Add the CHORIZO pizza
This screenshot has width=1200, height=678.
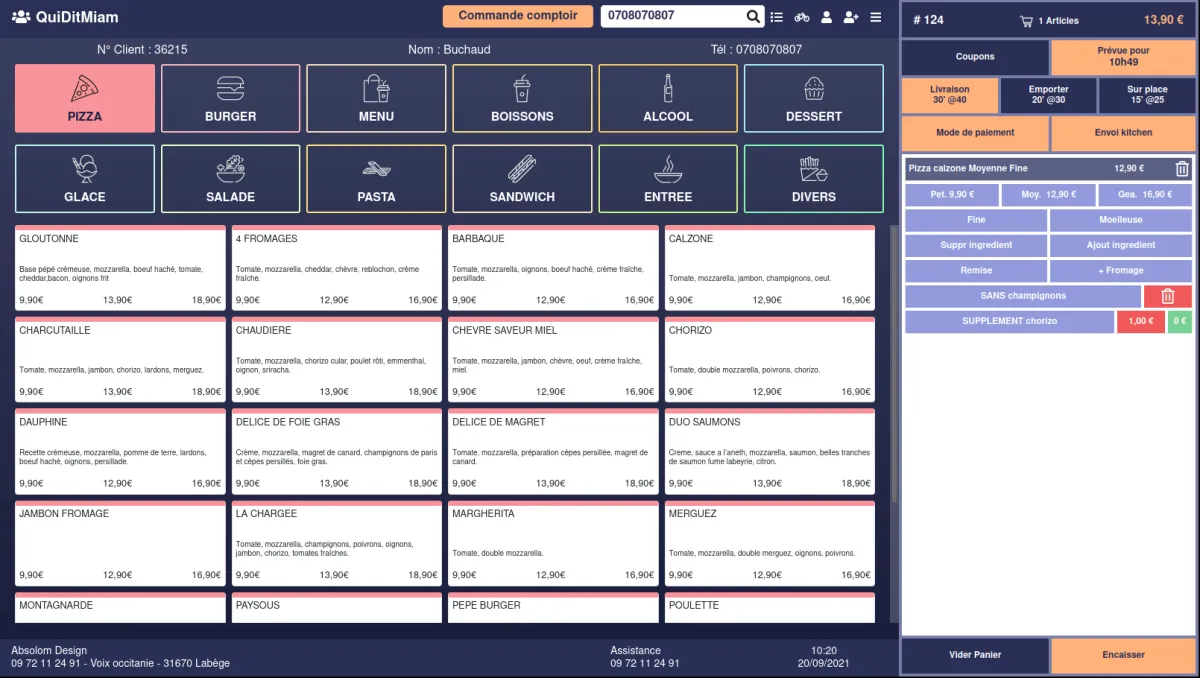[770, 360]
